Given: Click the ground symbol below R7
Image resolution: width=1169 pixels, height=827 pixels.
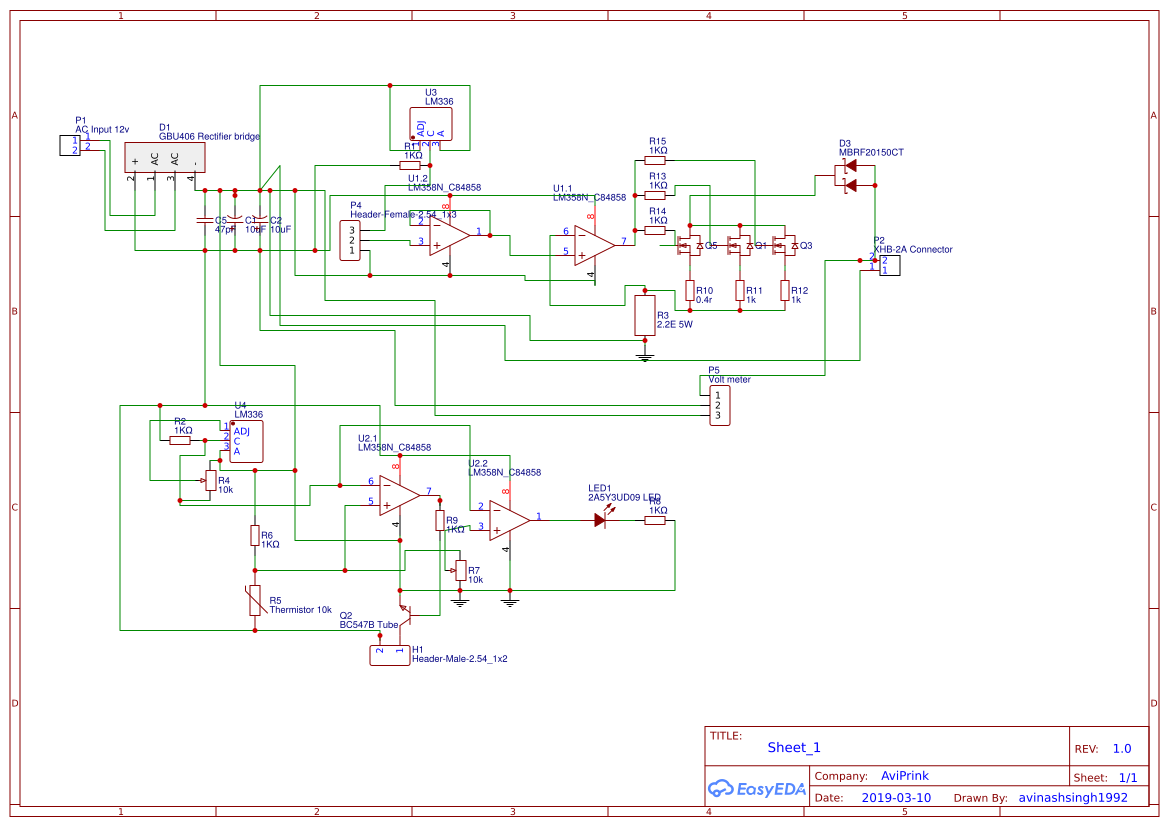Looking at the screenshot, I should point(460,601).
